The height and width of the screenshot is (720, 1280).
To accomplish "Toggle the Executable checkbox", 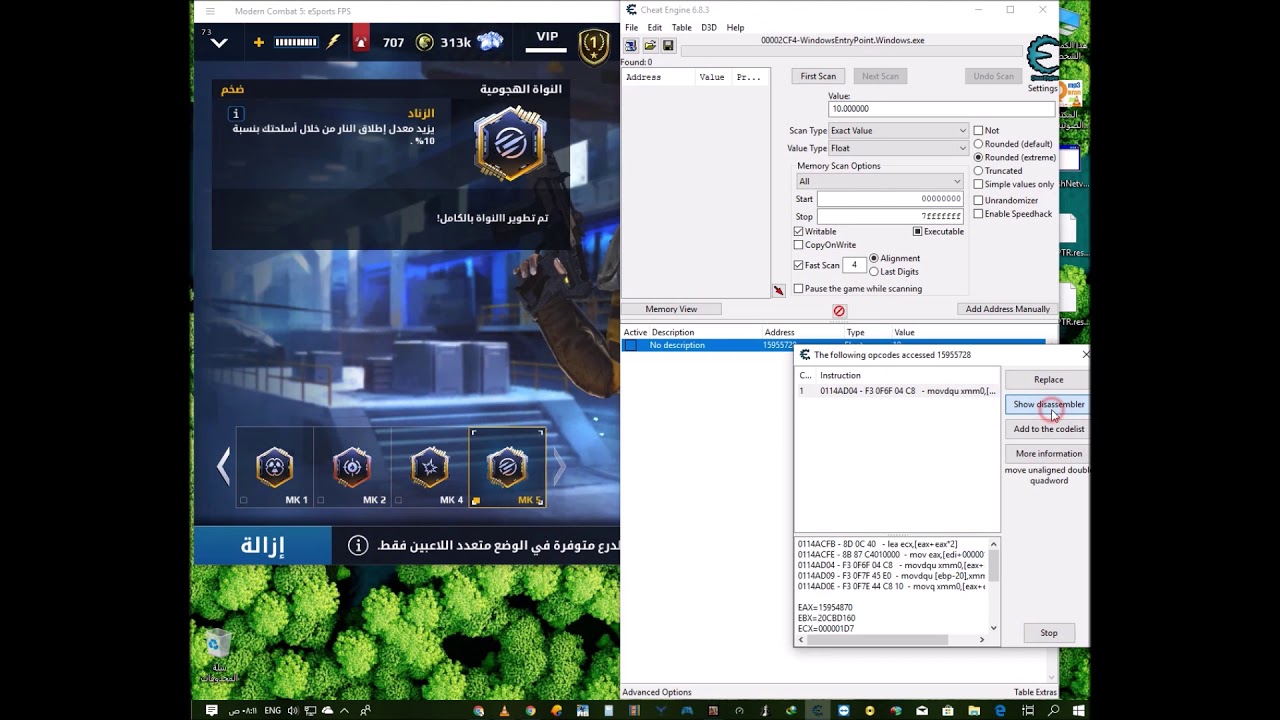I will (917, 231).
